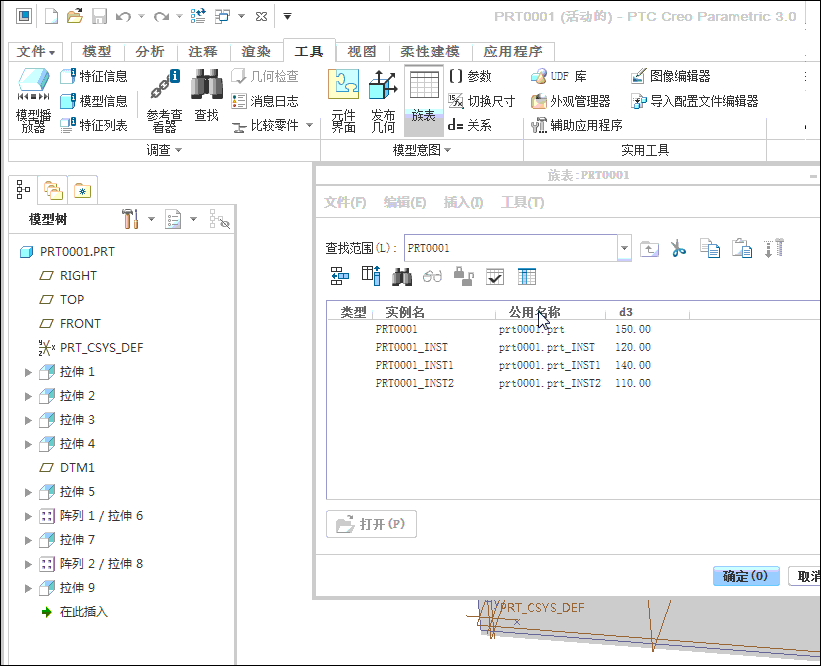This screenshot has width=821, height=666.
Task: Close the current window with the X-box icon
Action: (x=261, y=16)
